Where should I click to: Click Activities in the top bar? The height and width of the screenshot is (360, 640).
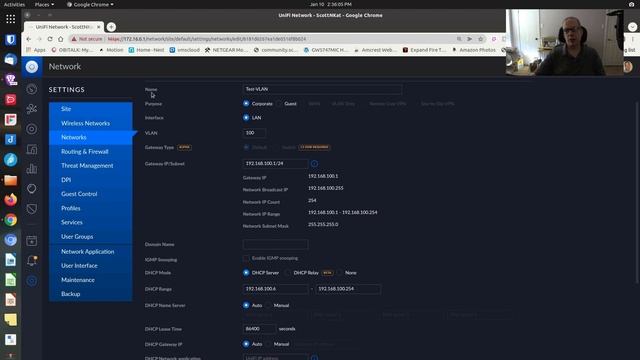coord(14,4)
